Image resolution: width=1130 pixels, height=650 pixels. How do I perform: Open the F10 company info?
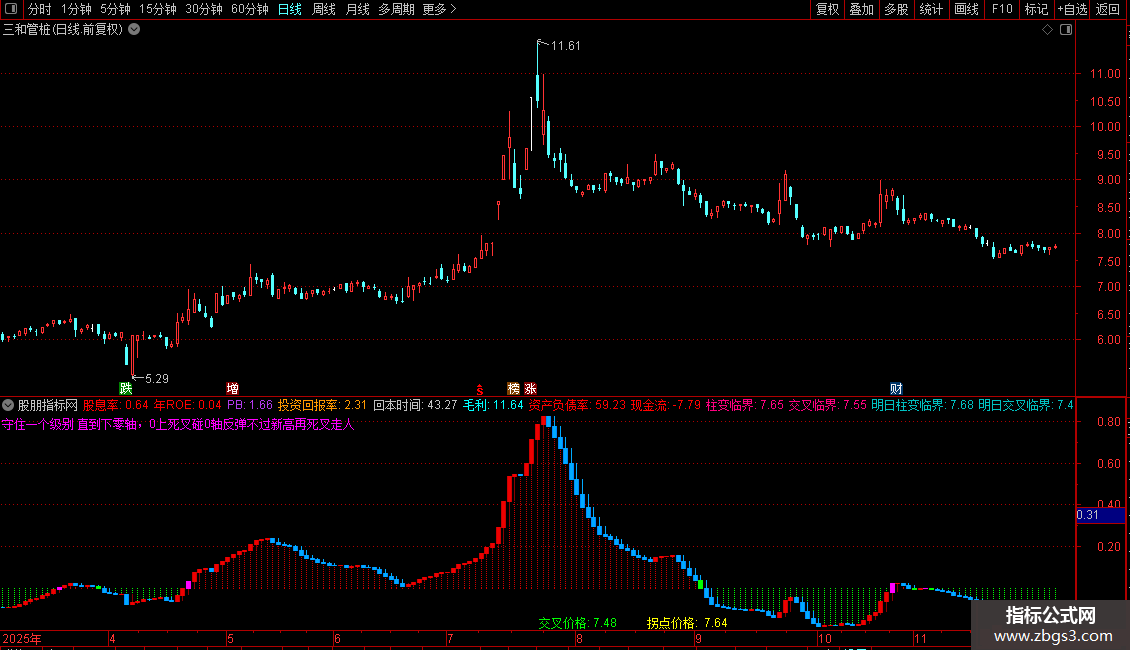tap(1002, 9)
